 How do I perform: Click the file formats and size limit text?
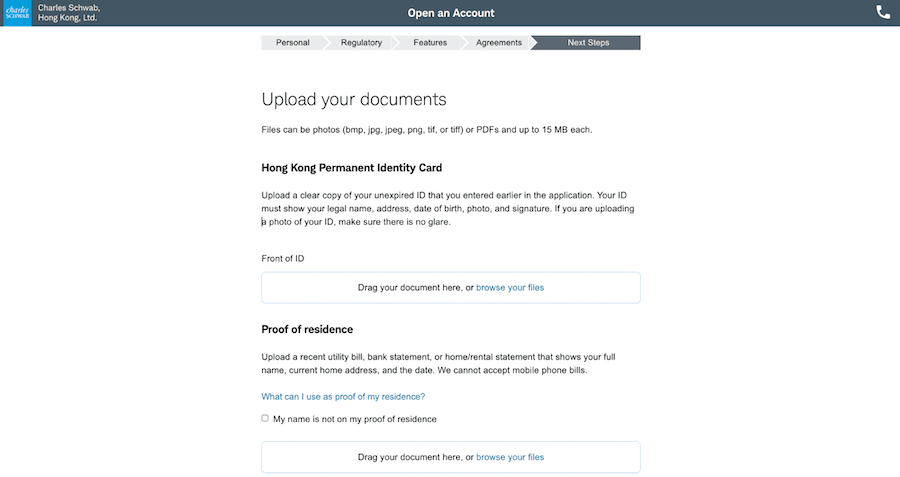427,131
